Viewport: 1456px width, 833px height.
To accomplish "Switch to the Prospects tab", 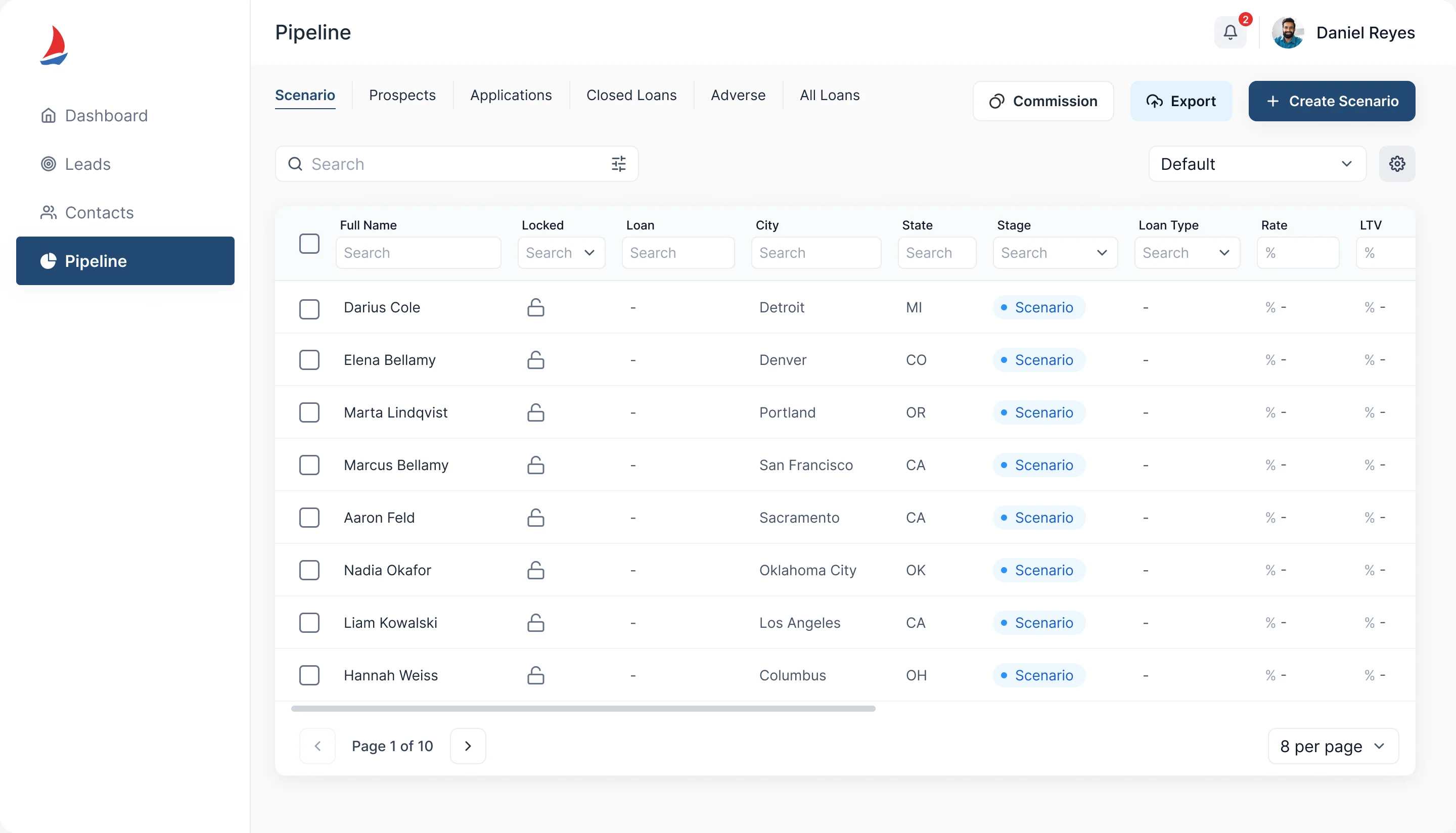I will pyautogui.click(x=402, y=95).
